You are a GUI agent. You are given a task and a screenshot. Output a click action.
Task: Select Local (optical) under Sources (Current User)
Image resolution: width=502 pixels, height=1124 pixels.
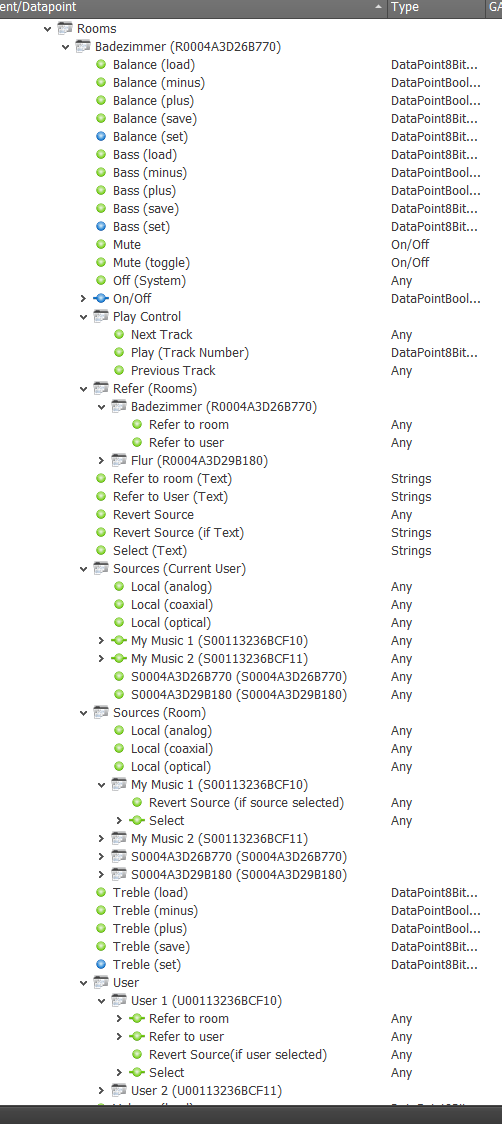point(171,623)
